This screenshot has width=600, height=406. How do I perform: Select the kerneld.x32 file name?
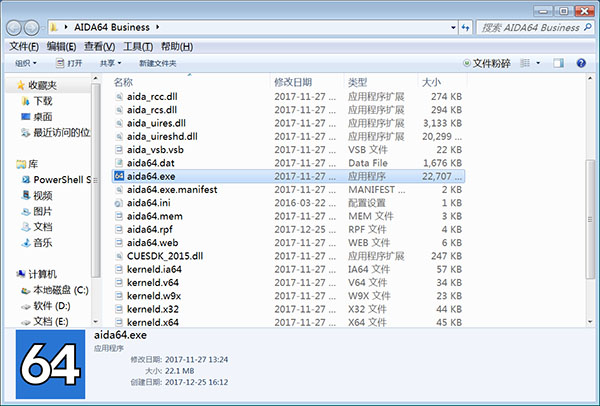(153, 309)
